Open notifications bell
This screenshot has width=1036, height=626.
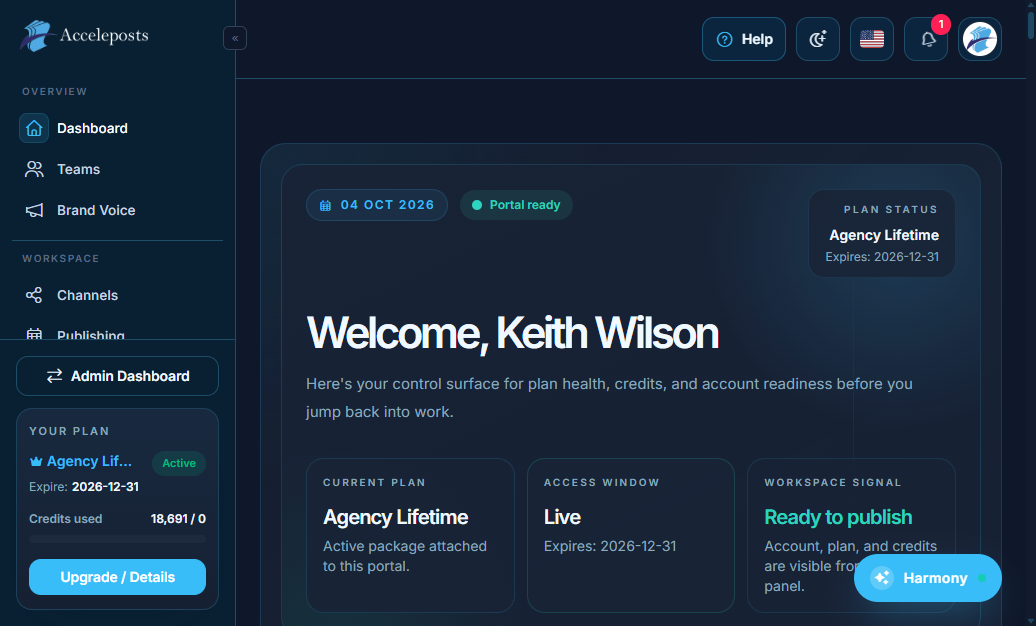pyautogui.click(x=926, y=39)
